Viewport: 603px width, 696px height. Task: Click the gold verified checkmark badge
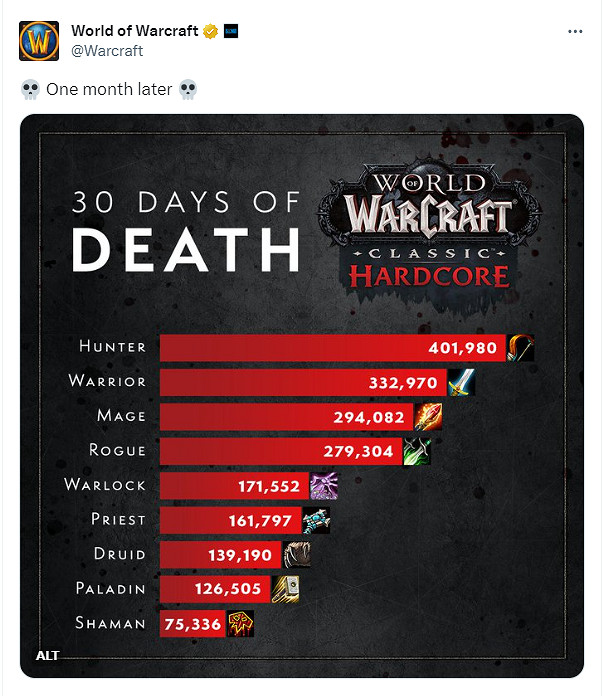click(210, 32)
